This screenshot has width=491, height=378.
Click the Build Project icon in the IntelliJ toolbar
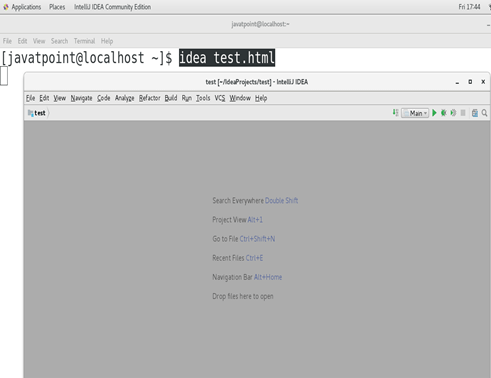pos(395,113)
